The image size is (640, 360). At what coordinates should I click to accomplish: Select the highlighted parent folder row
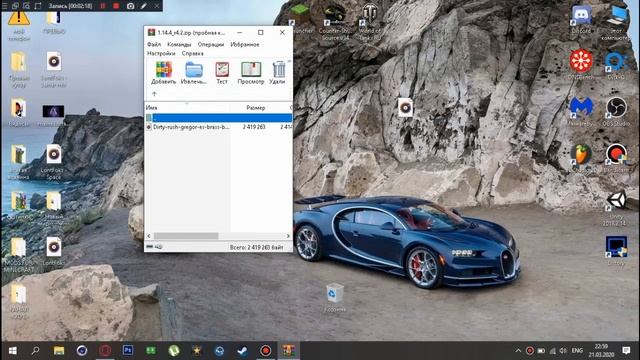click(x=219, y=118)
